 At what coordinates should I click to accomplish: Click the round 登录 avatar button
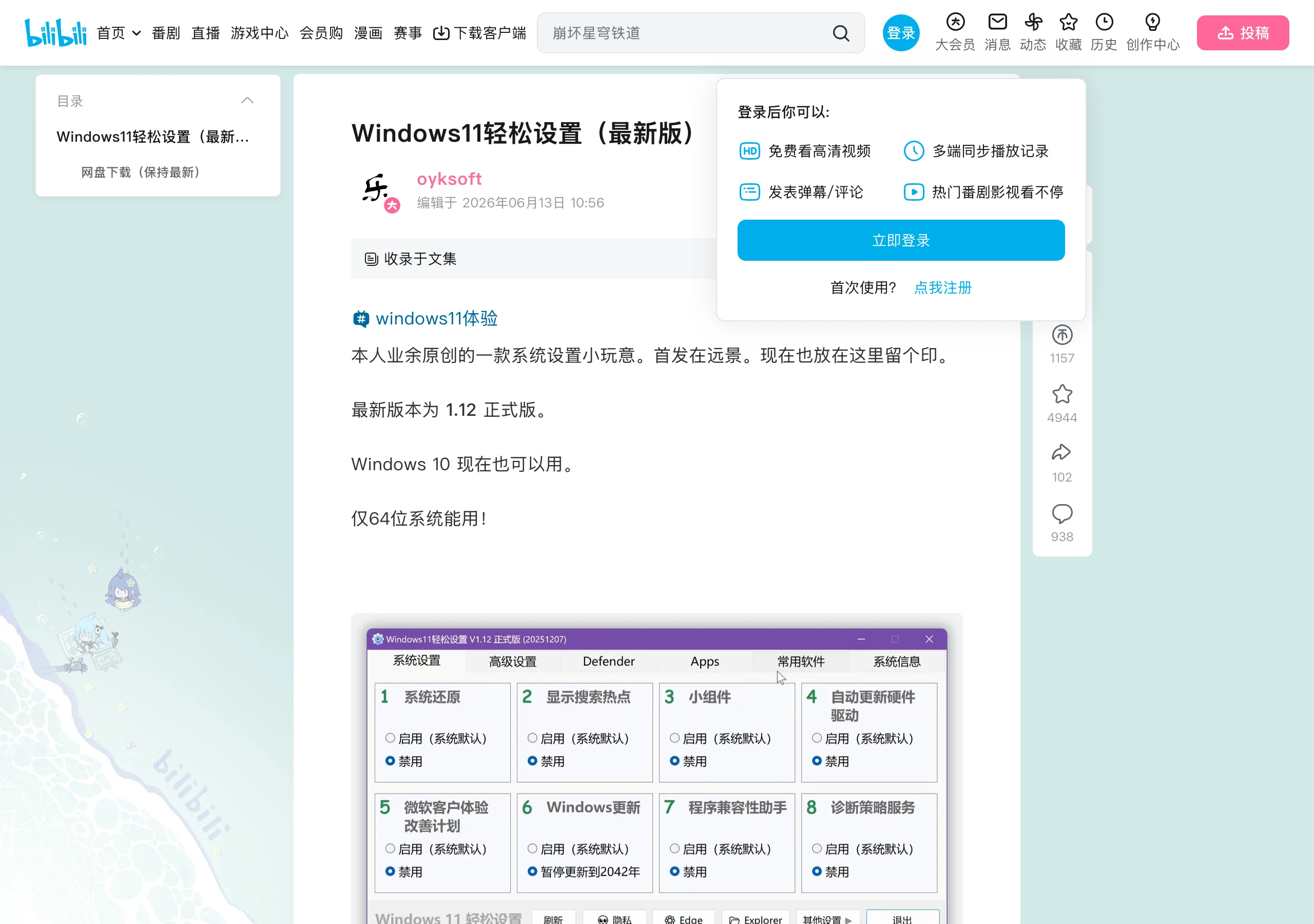click(x=901, y=33)
